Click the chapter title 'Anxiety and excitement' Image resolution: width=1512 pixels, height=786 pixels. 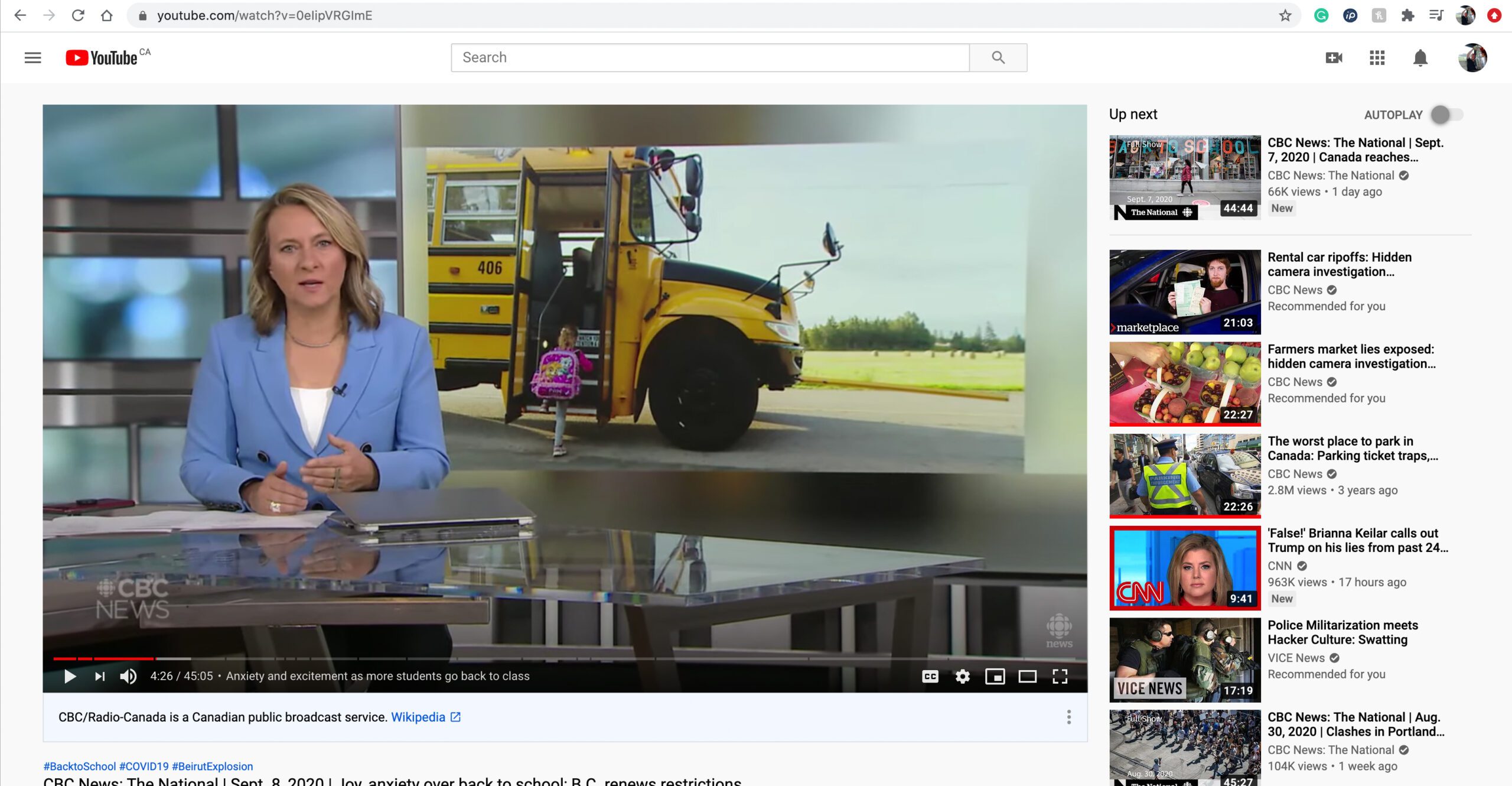pyautogui.click(x=378, y=676)
